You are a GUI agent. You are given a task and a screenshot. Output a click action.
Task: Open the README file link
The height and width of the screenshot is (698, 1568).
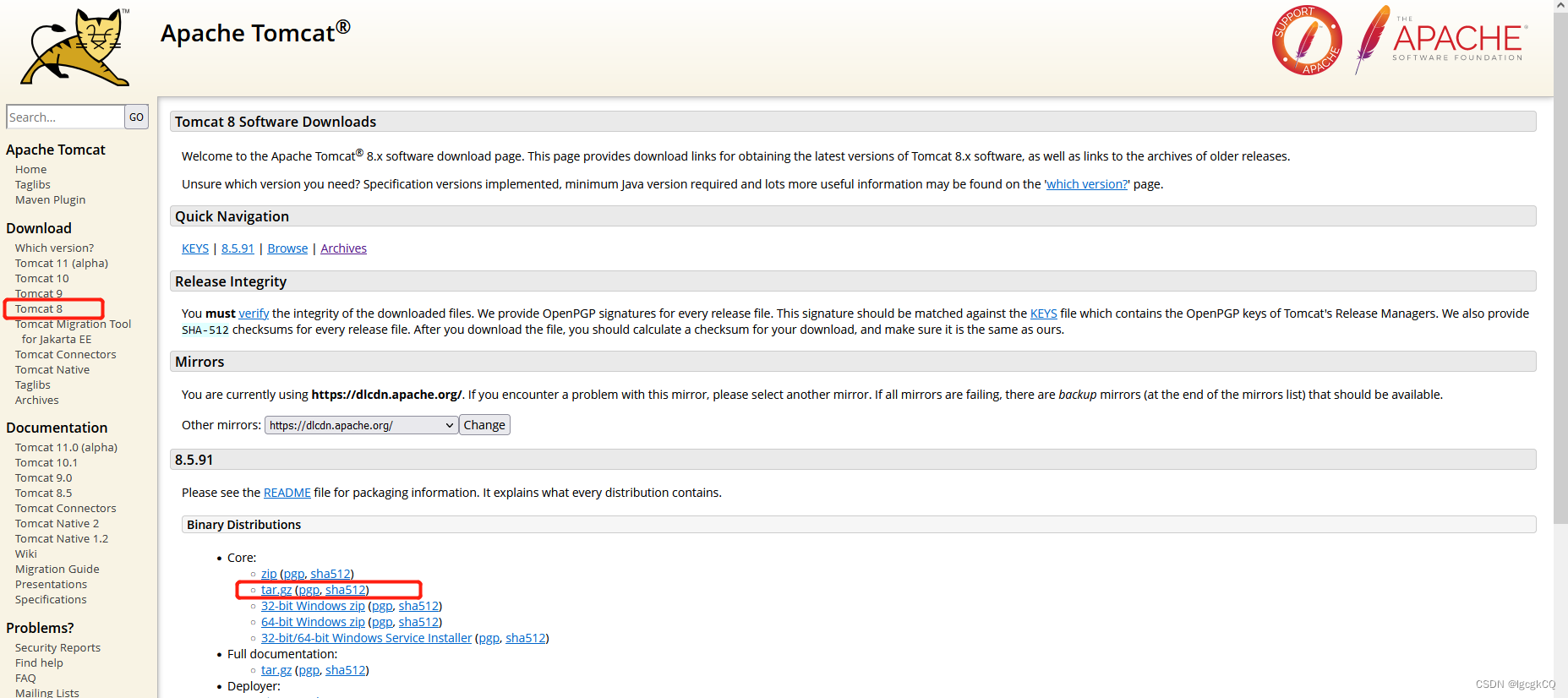[x=287, y=493]
